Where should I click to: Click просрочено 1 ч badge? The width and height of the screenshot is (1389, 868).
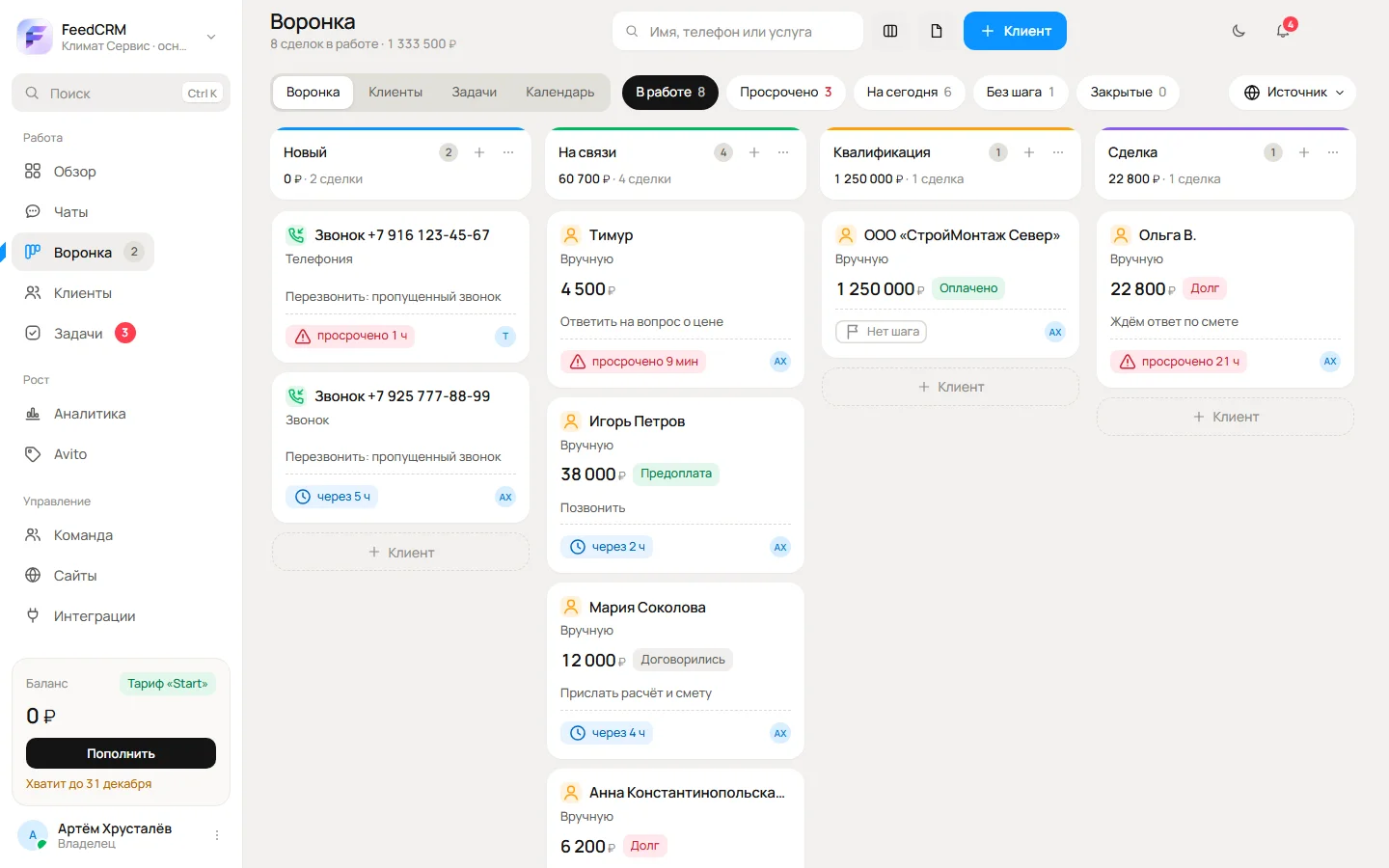pyautogui.click(x=350, y=336)
